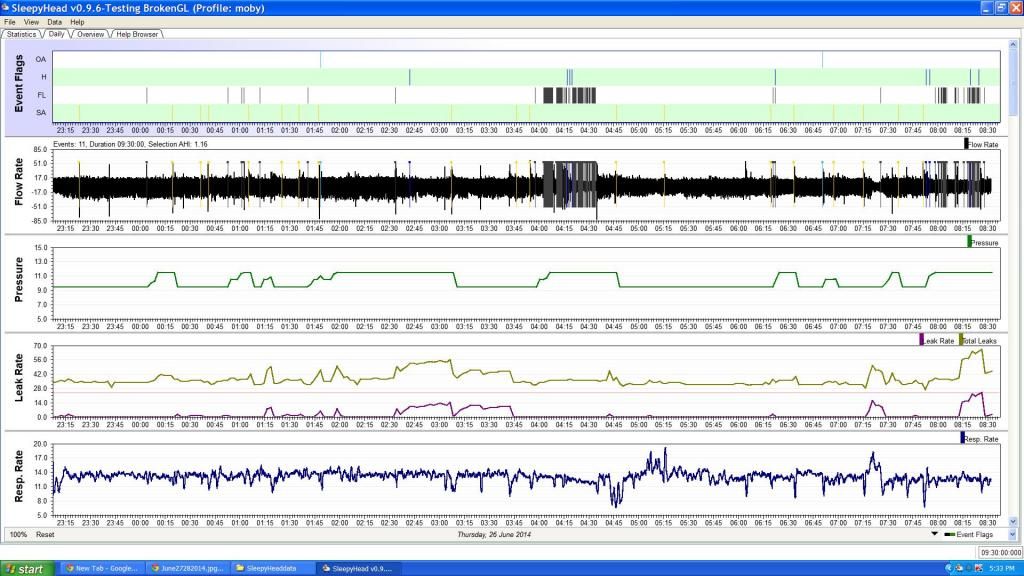The height and width of the screenshot is (576, 1024).
Task: Click the H event marker near 02:45
Action: point(409,77)
